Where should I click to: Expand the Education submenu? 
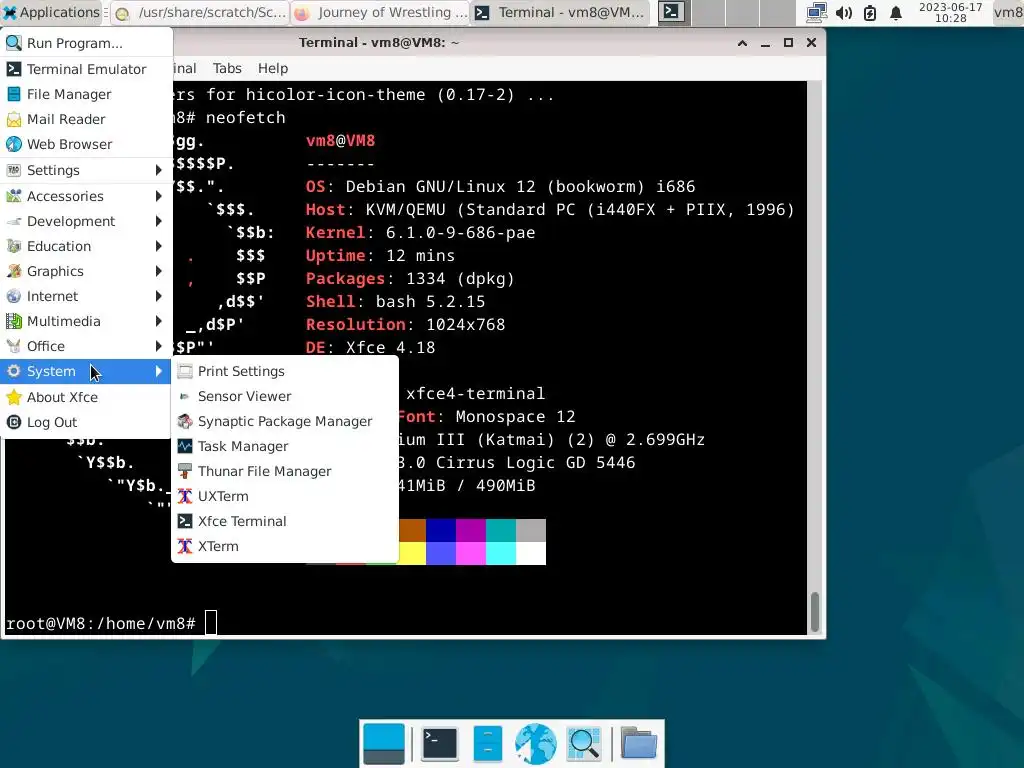[x=86, y=246]
